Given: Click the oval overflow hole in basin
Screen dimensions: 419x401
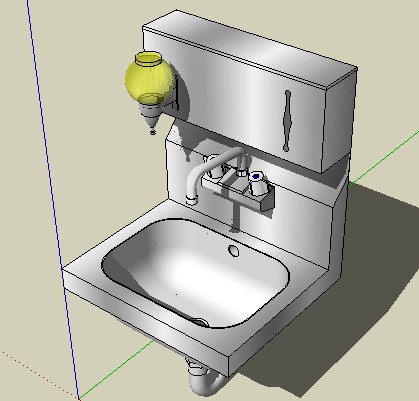Looking at the screenshot, I should (x=234, y=251).
